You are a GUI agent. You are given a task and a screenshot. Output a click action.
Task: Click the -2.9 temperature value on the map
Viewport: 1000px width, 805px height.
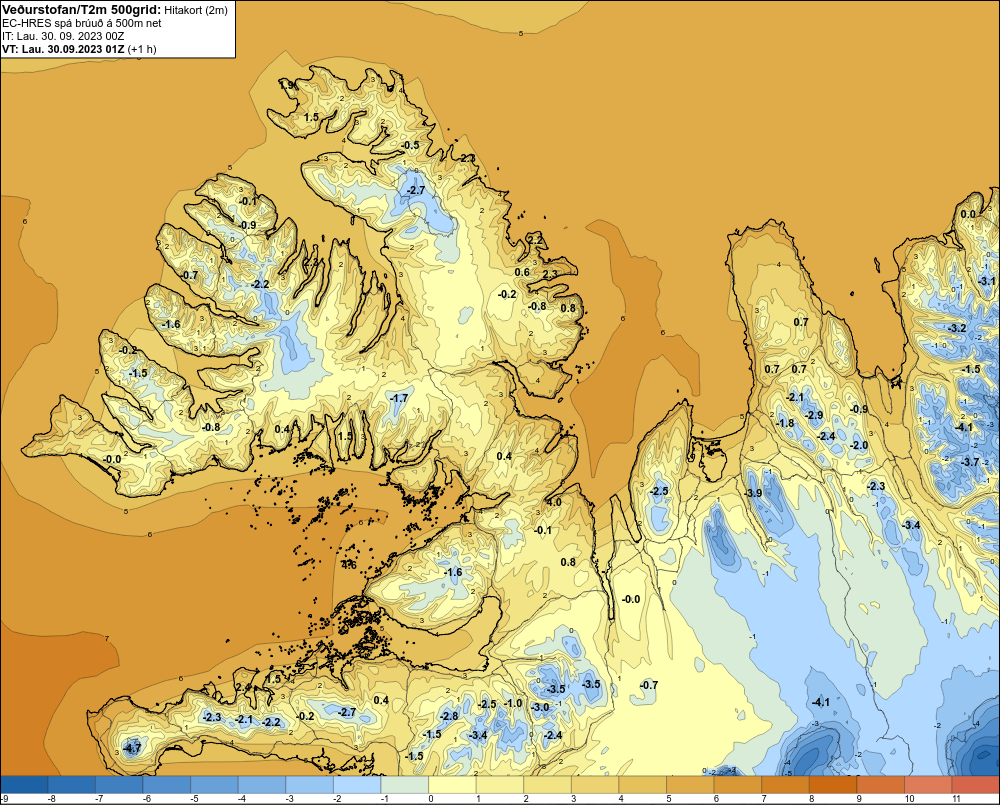(x=814, y=415)
